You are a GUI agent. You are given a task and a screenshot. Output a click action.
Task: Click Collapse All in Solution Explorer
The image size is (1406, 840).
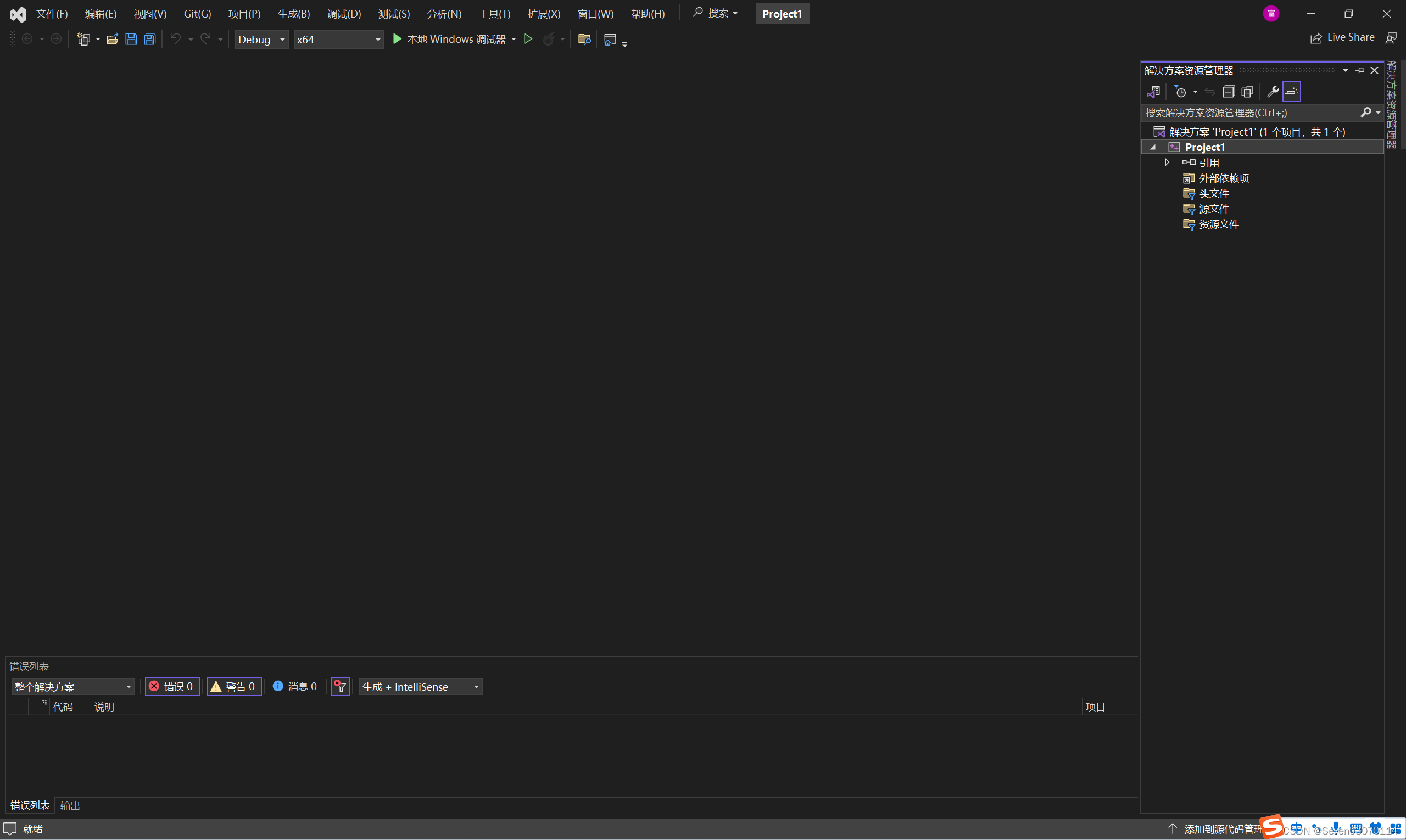(1228, 92)
